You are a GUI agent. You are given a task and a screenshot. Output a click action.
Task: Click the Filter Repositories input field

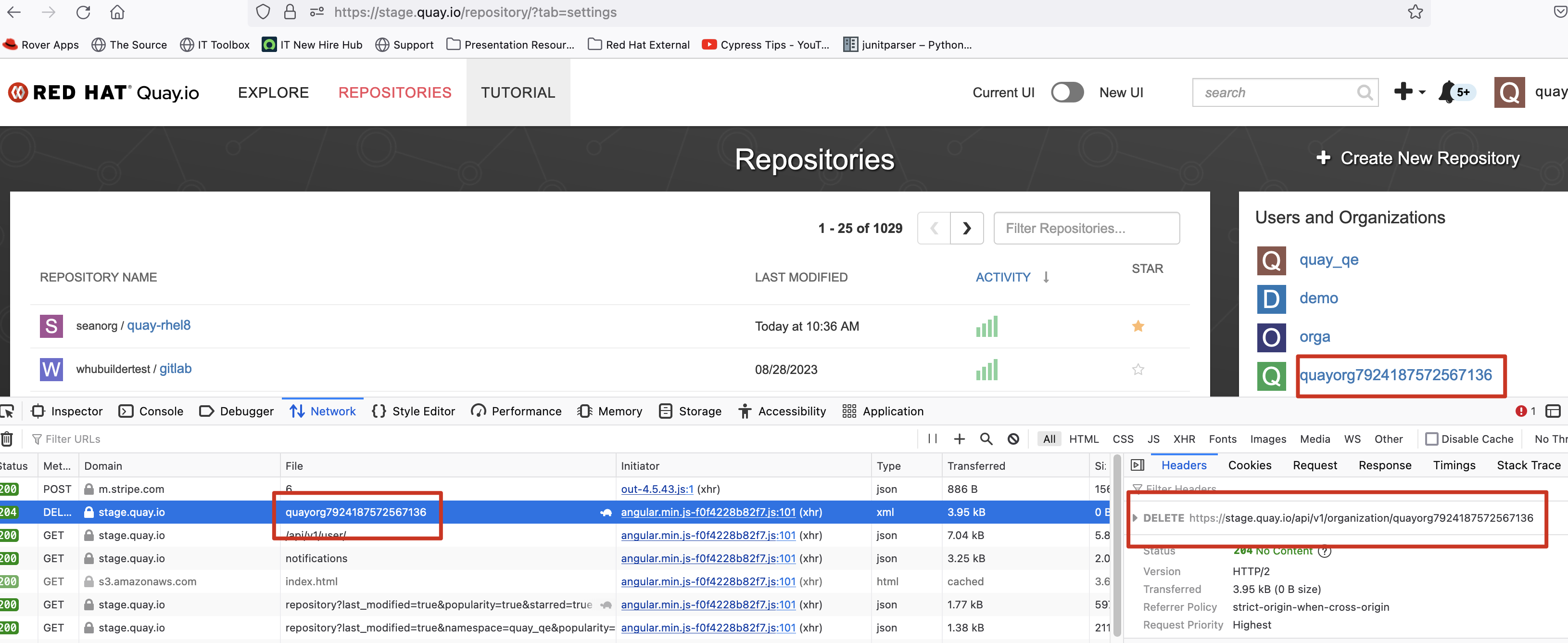coord(1086,228)
